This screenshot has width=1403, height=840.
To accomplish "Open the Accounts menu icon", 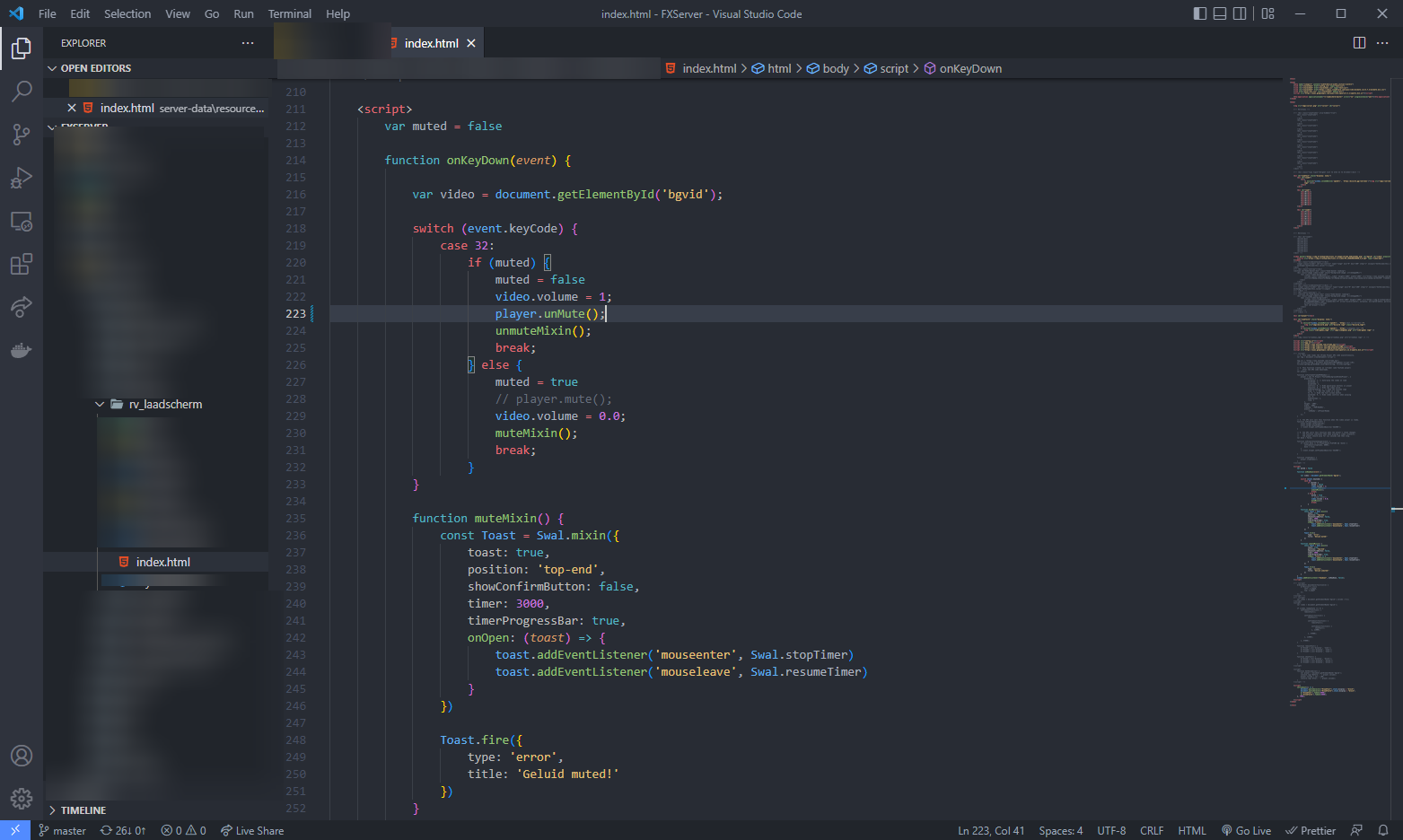I will 22,756.
